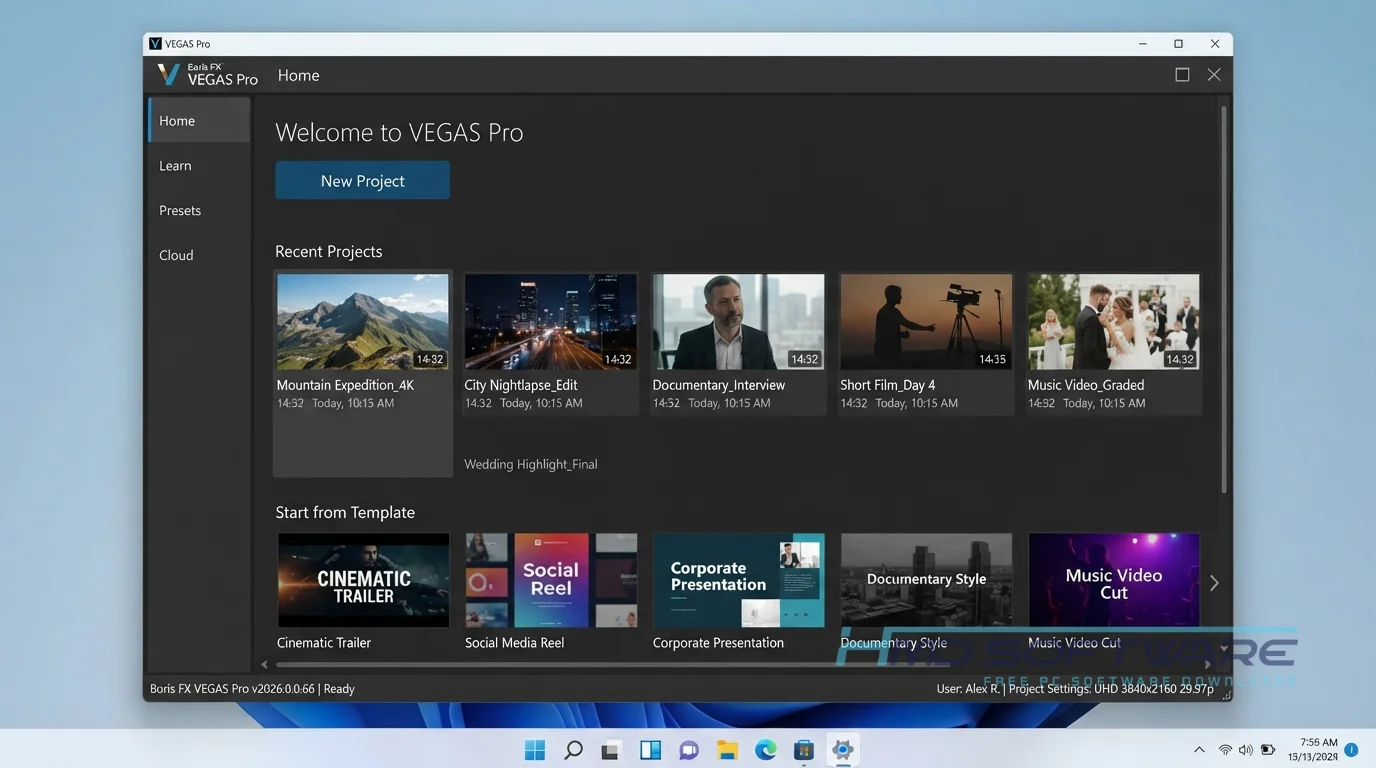Open taskbar Search magnifier
The width and height of the screenshot is (1376, 768).
[573, 750]
